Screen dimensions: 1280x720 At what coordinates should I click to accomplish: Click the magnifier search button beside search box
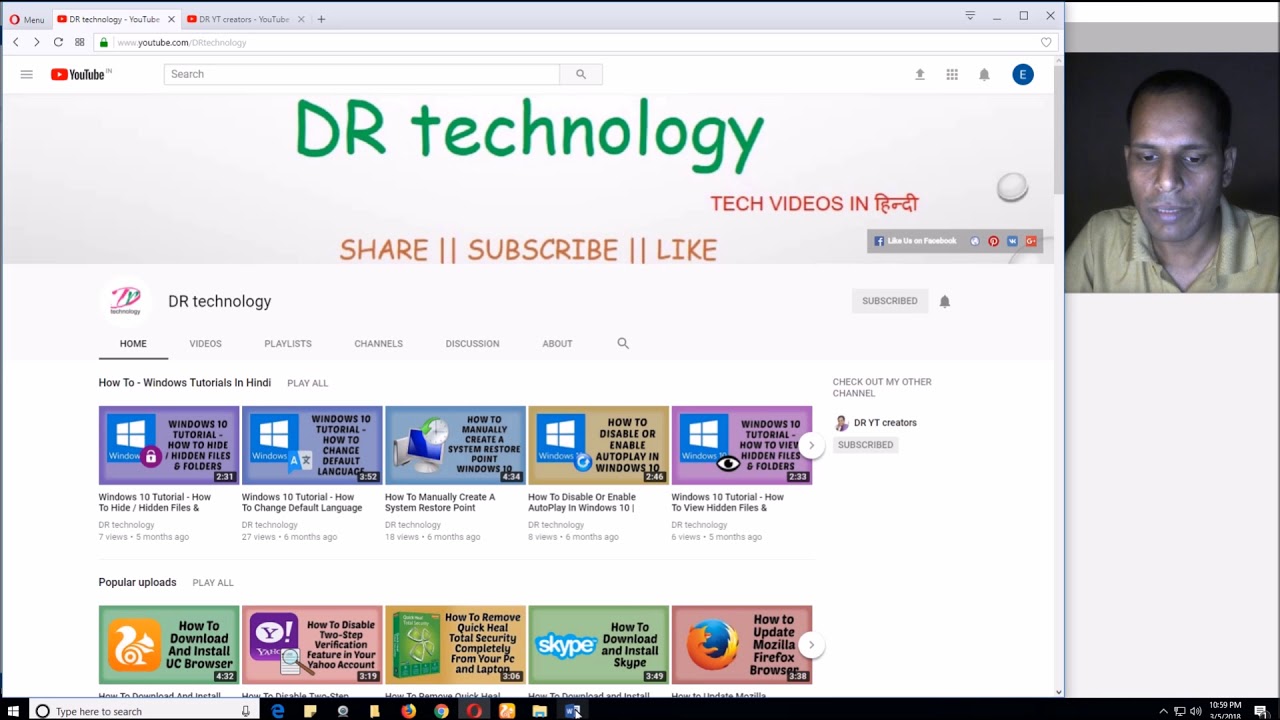pos(581,74)
